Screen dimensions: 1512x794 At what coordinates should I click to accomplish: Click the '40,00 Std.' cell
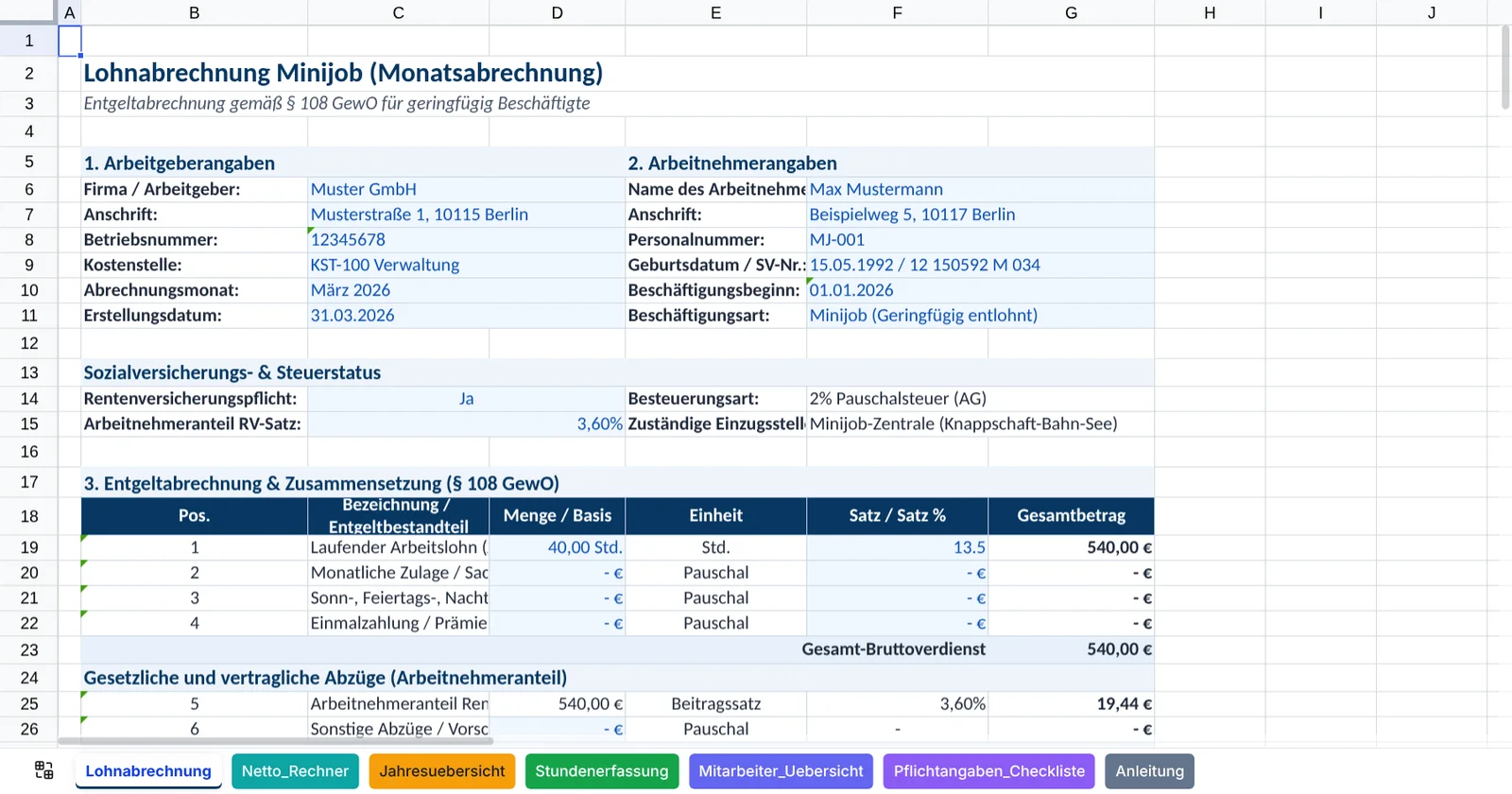point(557,547)
